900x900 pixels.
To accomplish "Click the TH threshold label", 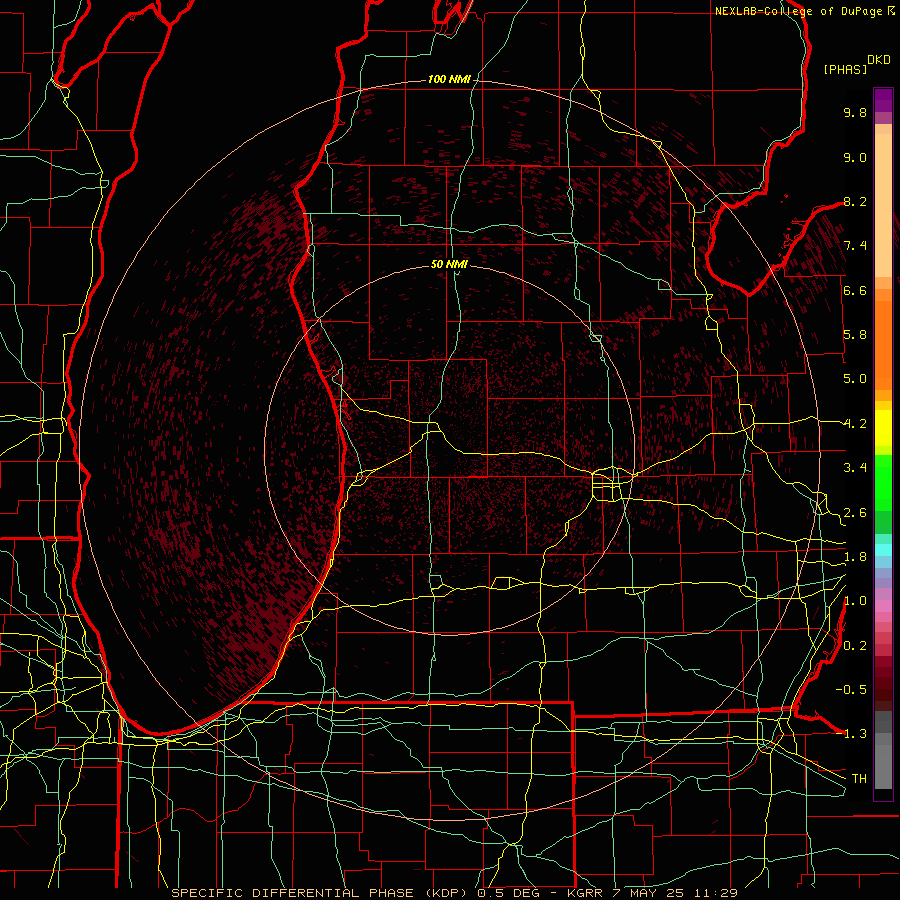I will (859, 779).
